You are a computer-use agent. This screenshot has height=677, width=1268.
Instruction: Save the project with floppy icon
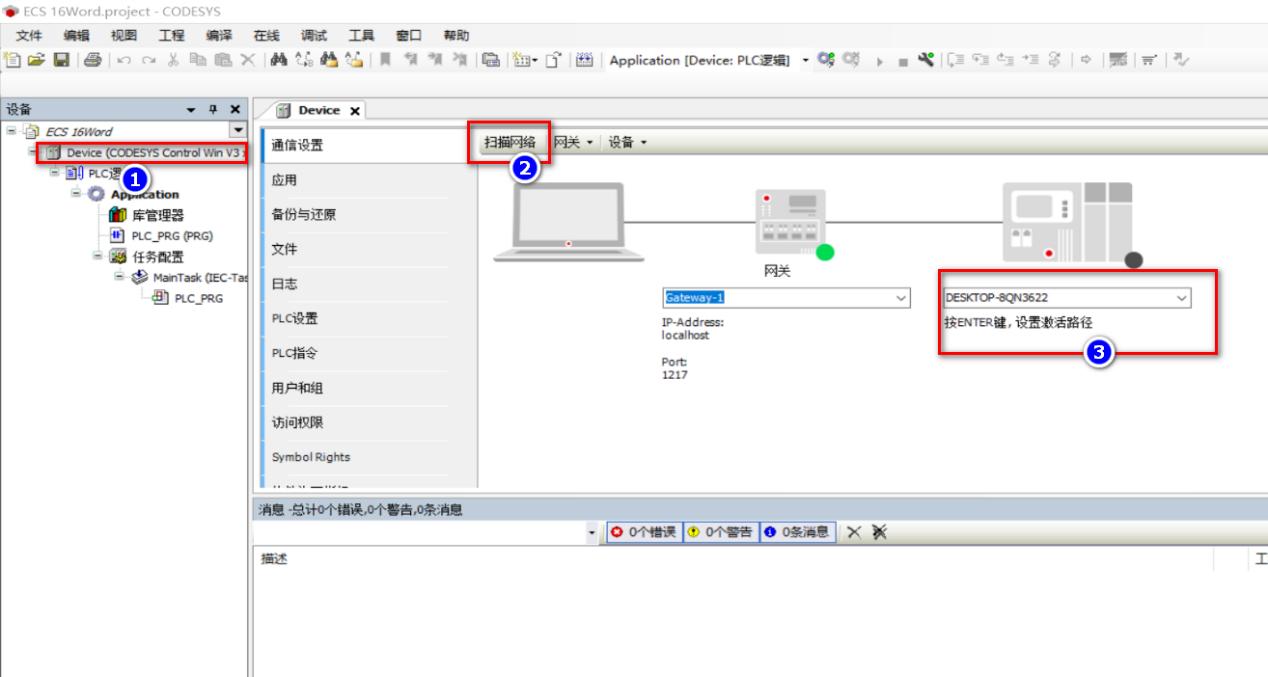click(x=62, y=60)
